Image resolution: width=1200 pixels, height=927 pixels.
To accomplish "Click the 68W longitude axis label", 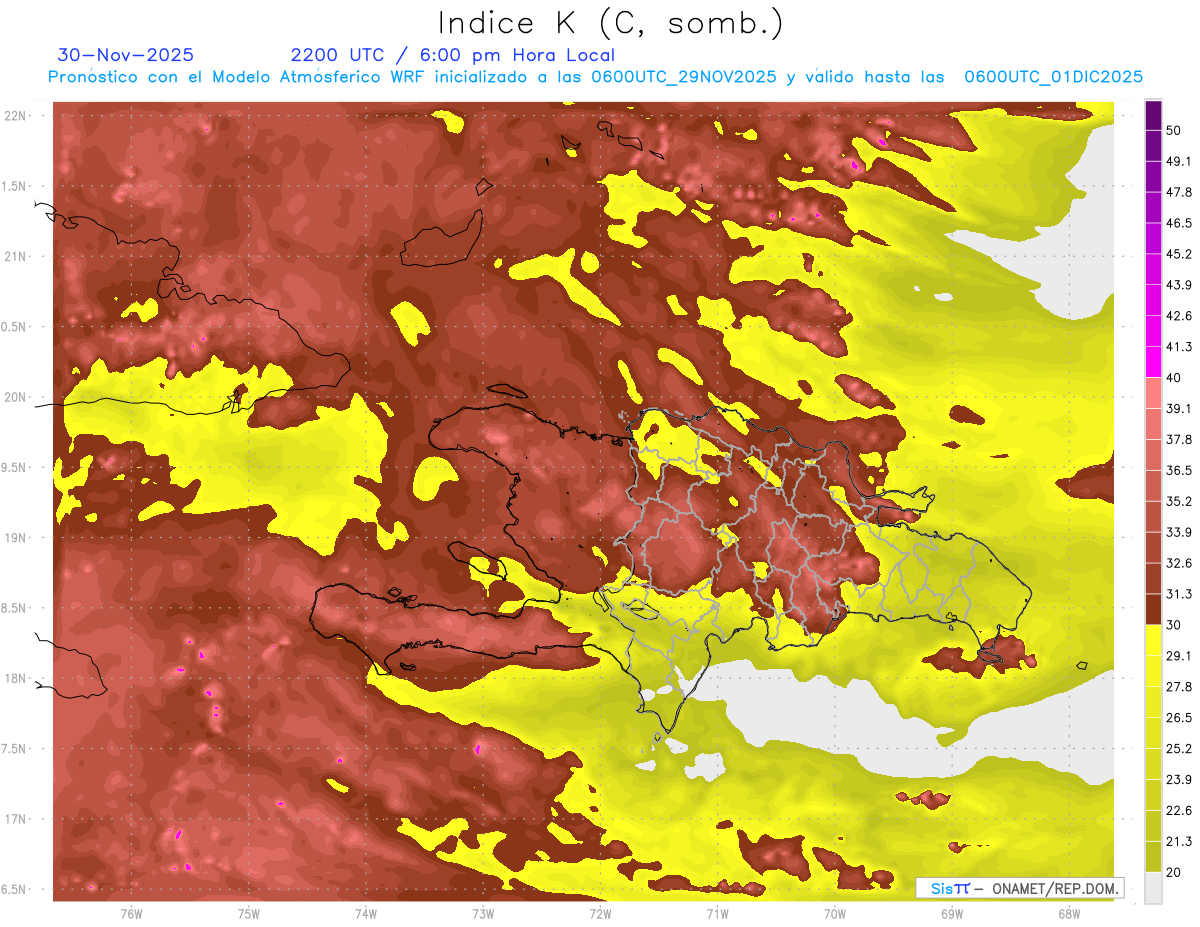I will (x=1069, y=913).
